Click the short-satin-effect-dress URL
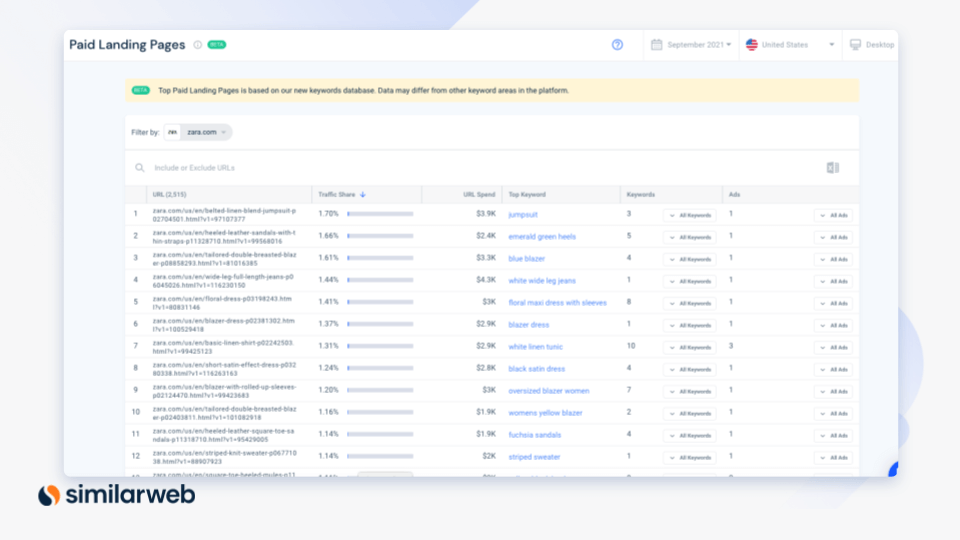This screenshot has height=540, width=960. (x=224, y=369)
